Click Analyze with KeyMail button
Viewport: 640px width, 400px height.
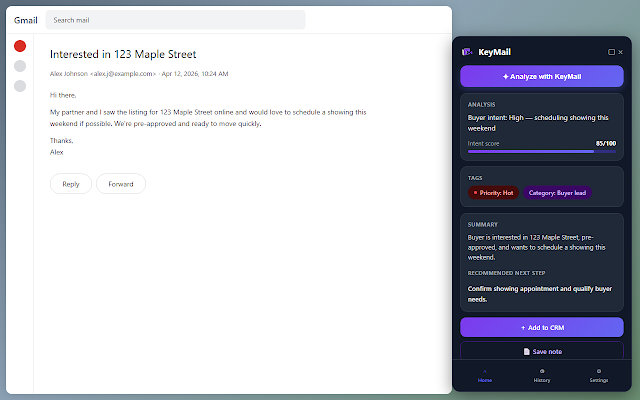(542, 76)
